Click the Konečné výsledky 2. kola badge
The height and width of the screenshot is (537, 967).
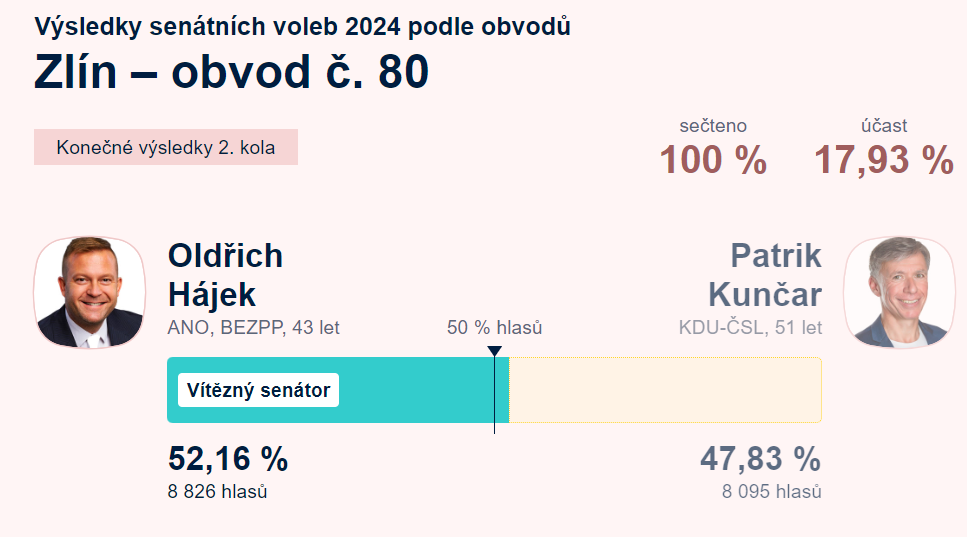166,147
